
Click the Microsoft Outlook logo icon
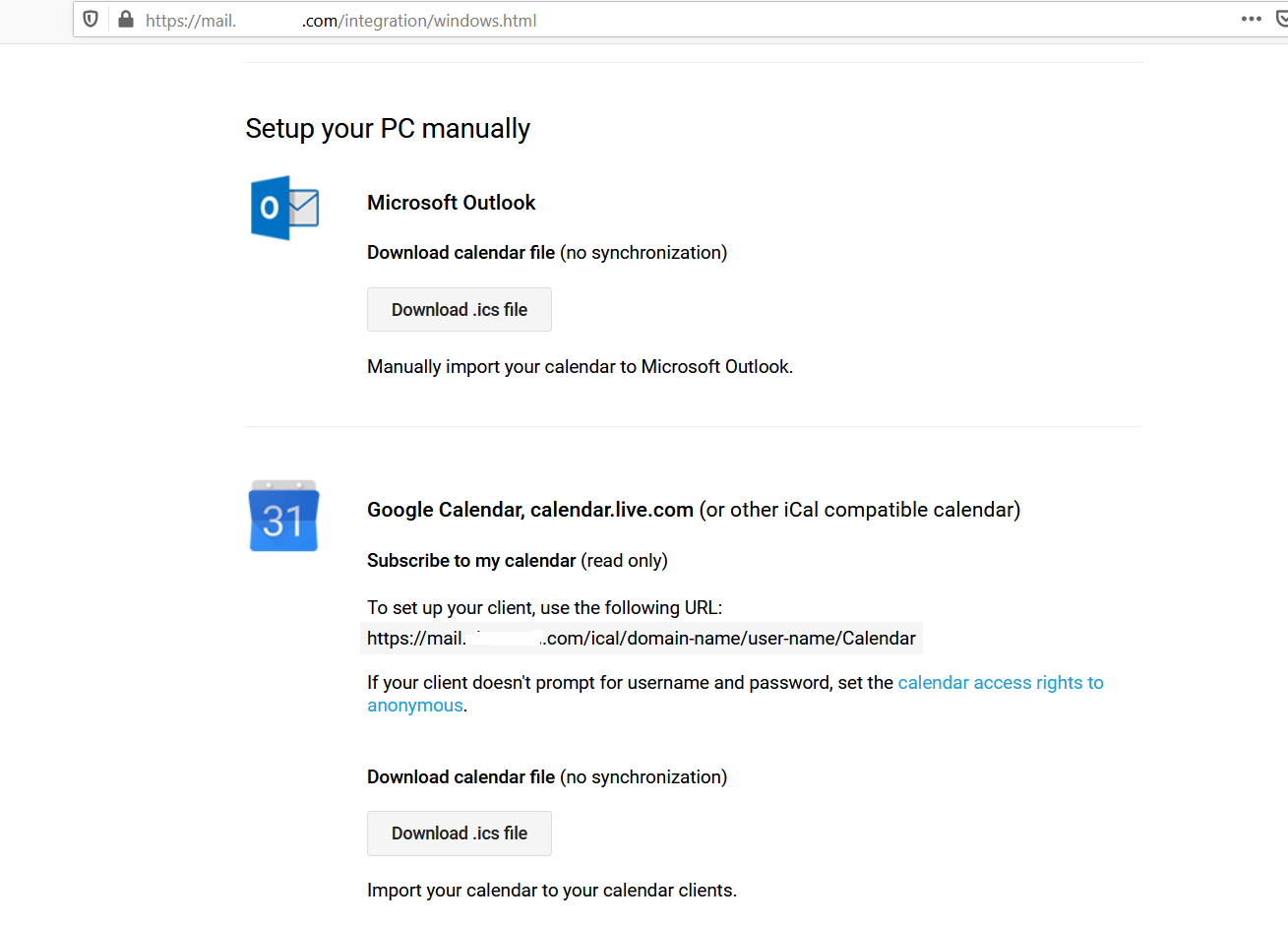coord(284,208)
